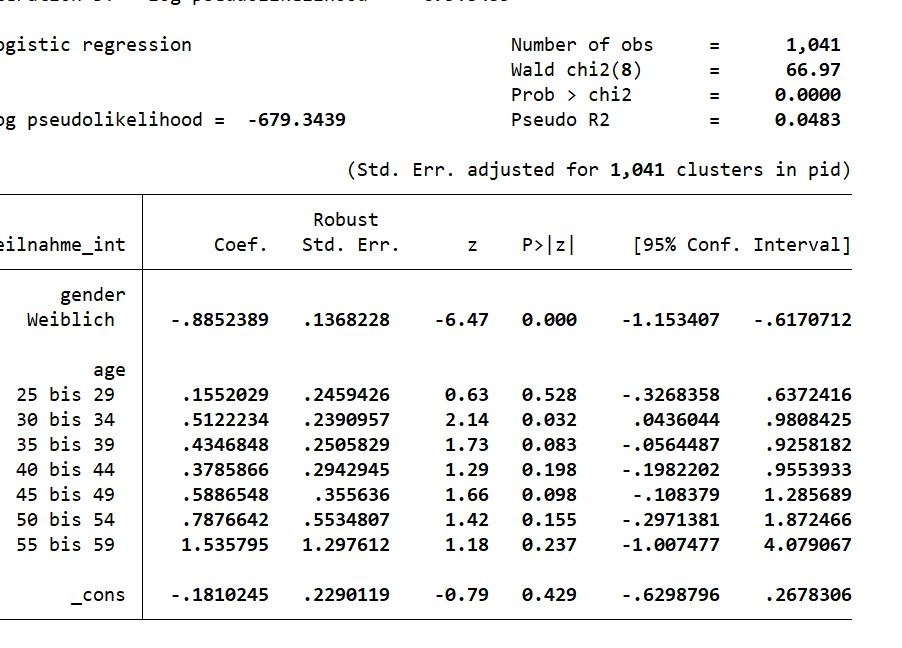Click the Coef. column header
The height and width of the screenshot is (648, 902).
coord(240,245)
